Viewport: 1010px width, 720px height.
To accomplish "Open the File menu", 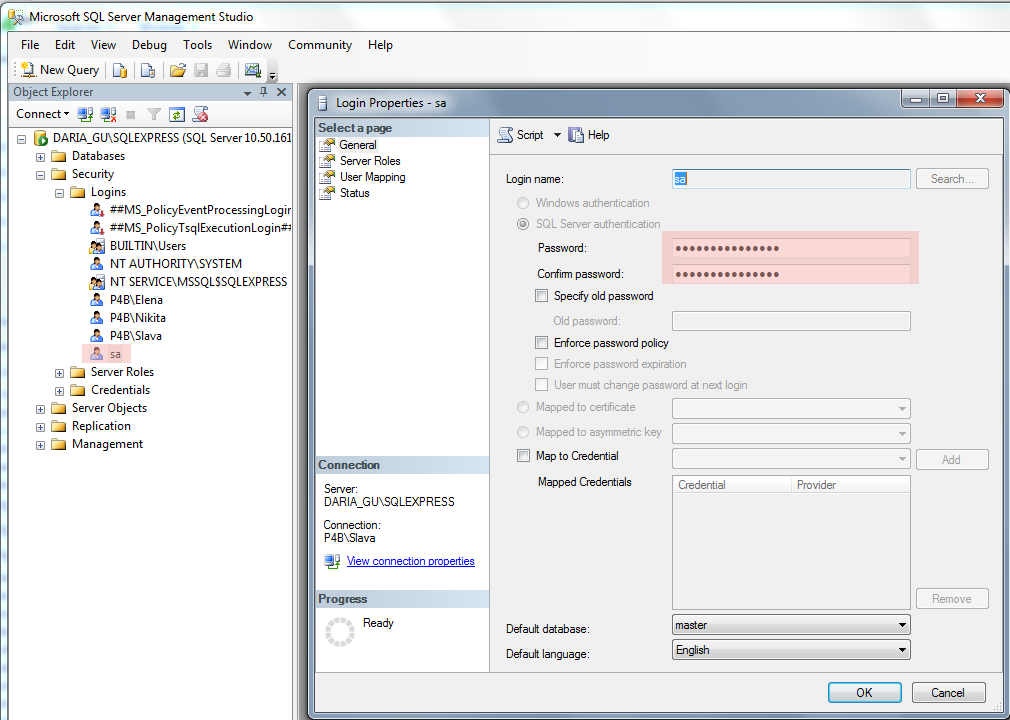I will (x=30, y=44).
